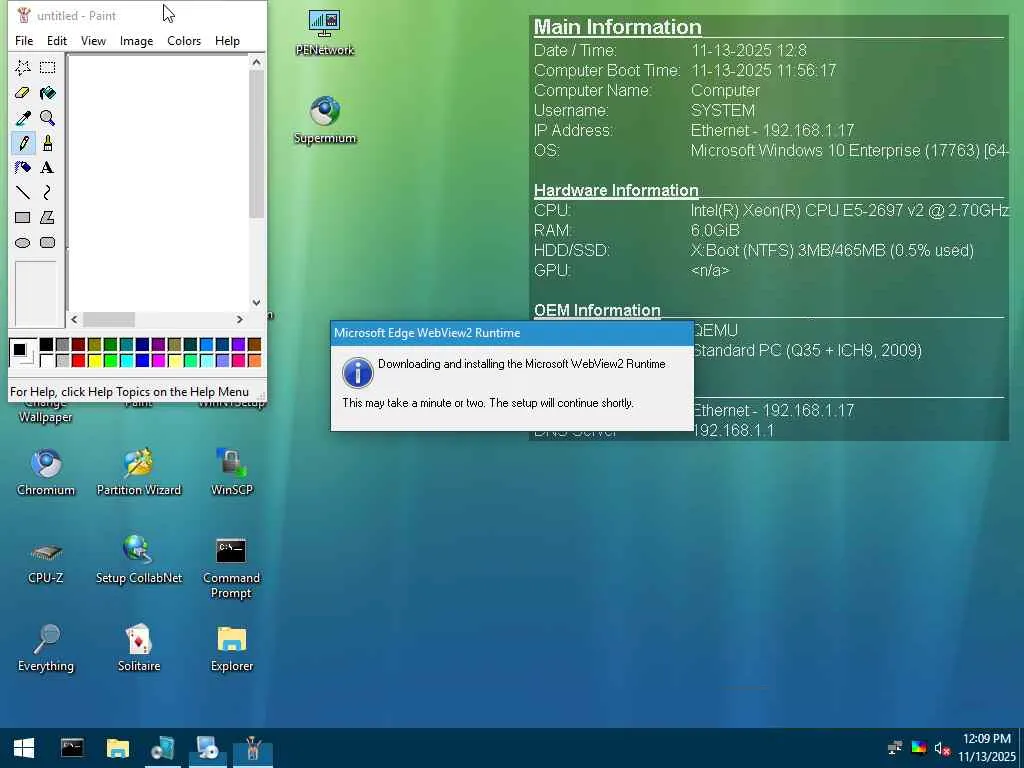Open the Colors menu in Paint
The image size is (1024, 768).
[184, 40]
